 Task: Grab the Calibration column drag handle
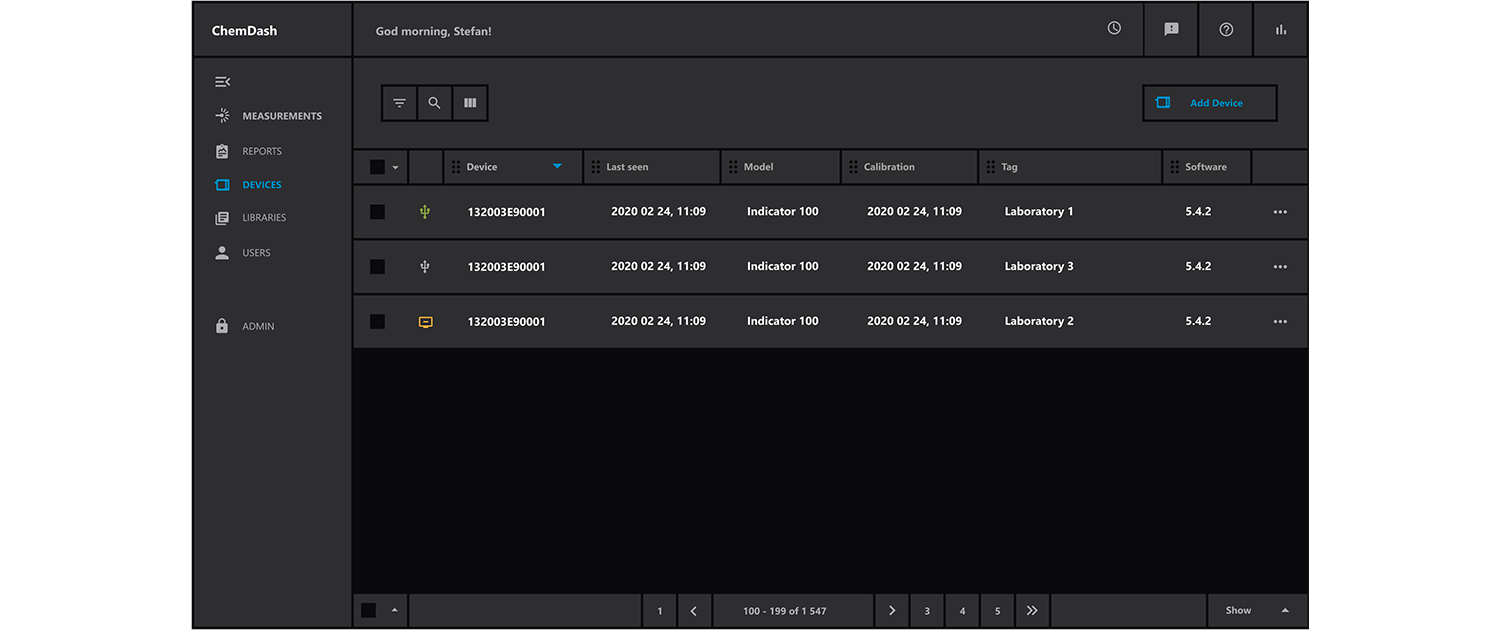pos(854,167)
